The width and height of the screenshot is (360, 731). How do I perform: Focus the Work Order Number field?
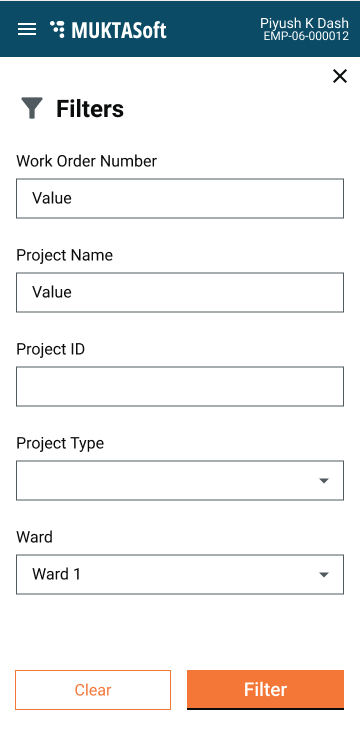pos(180,198)
